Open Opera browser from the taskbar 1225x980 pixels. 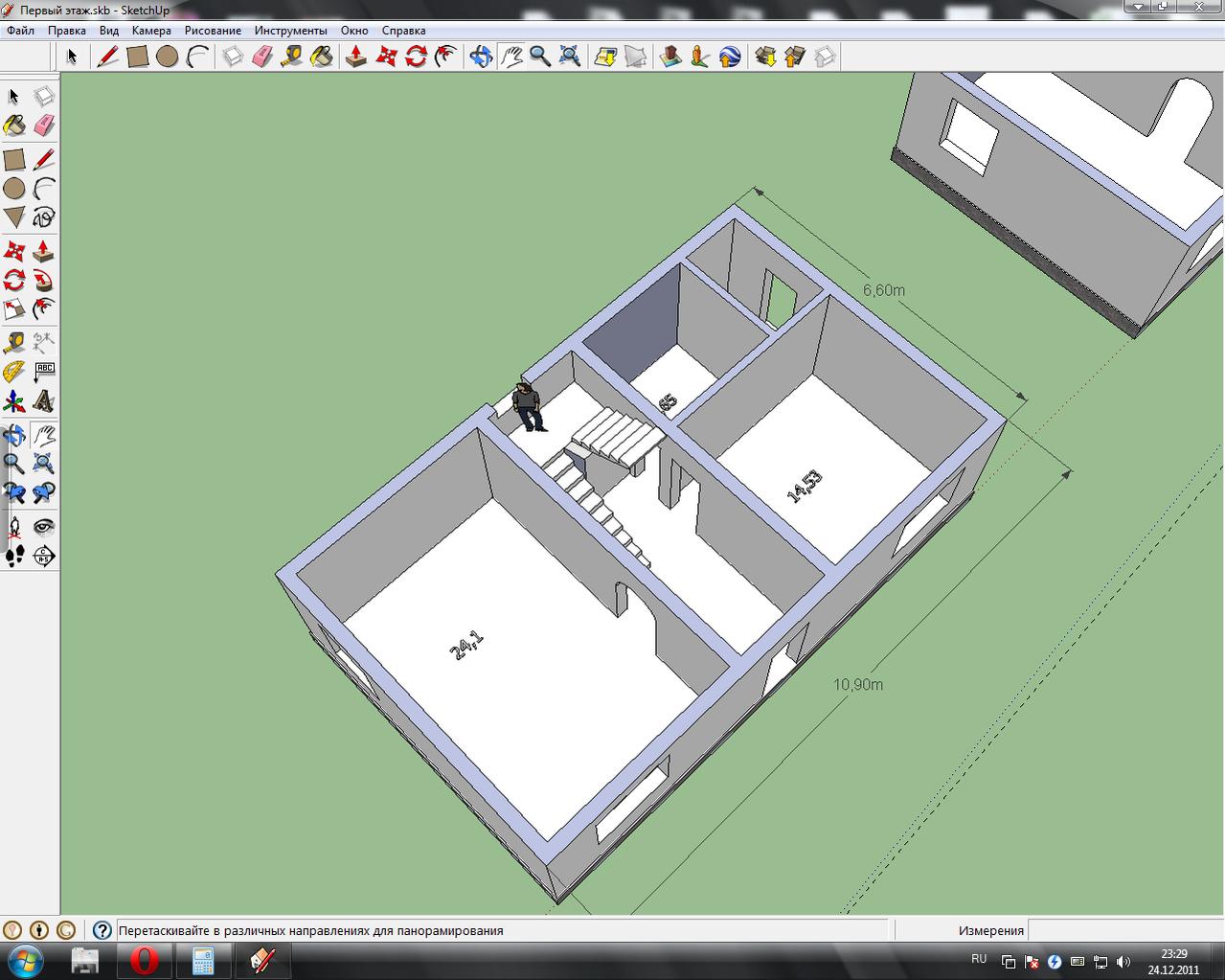pyautogui.click(x=145, y=960)
